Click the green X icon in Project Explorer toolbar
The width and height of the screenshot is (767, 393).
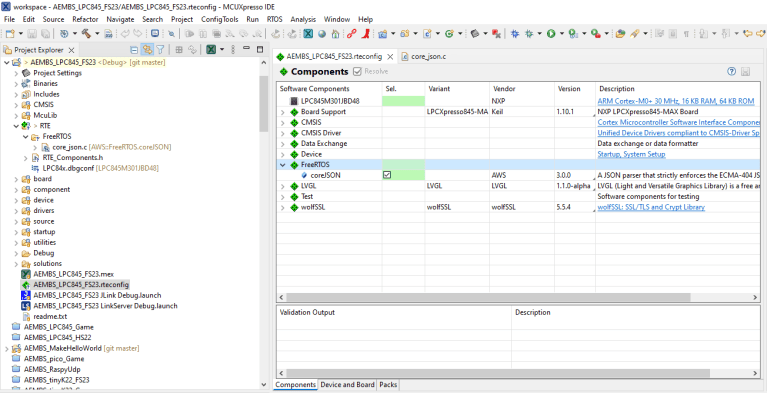211,49
